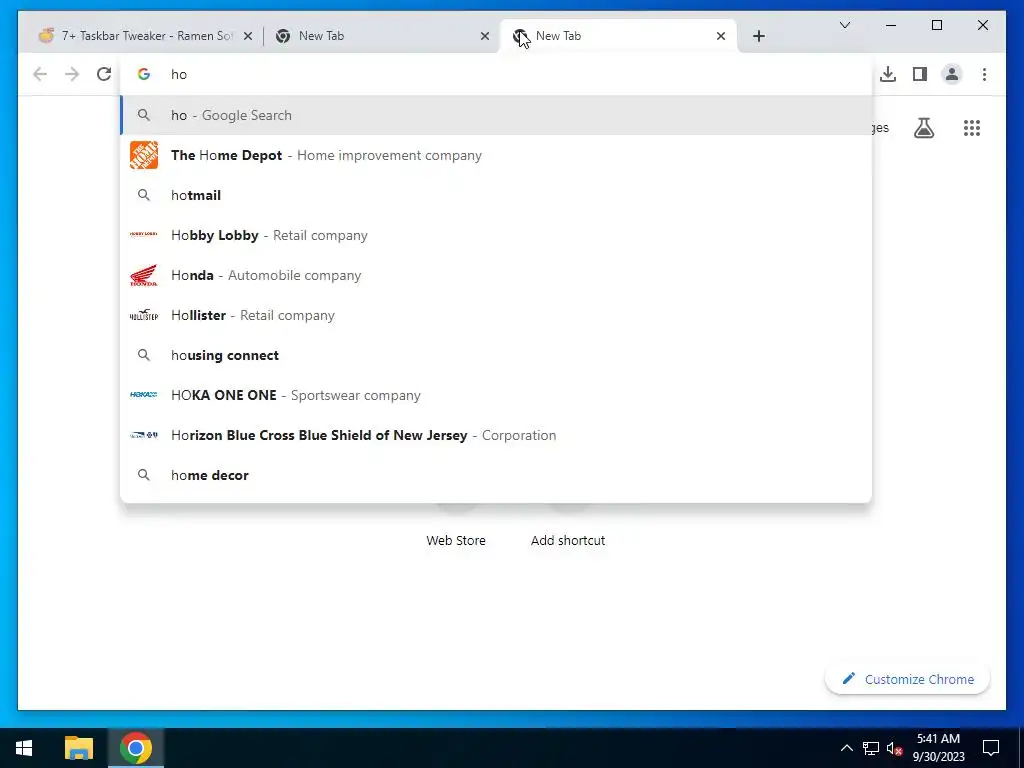Open the notification center icon
This screenshot has width=1024, height=768.
[x=991, y=748]
